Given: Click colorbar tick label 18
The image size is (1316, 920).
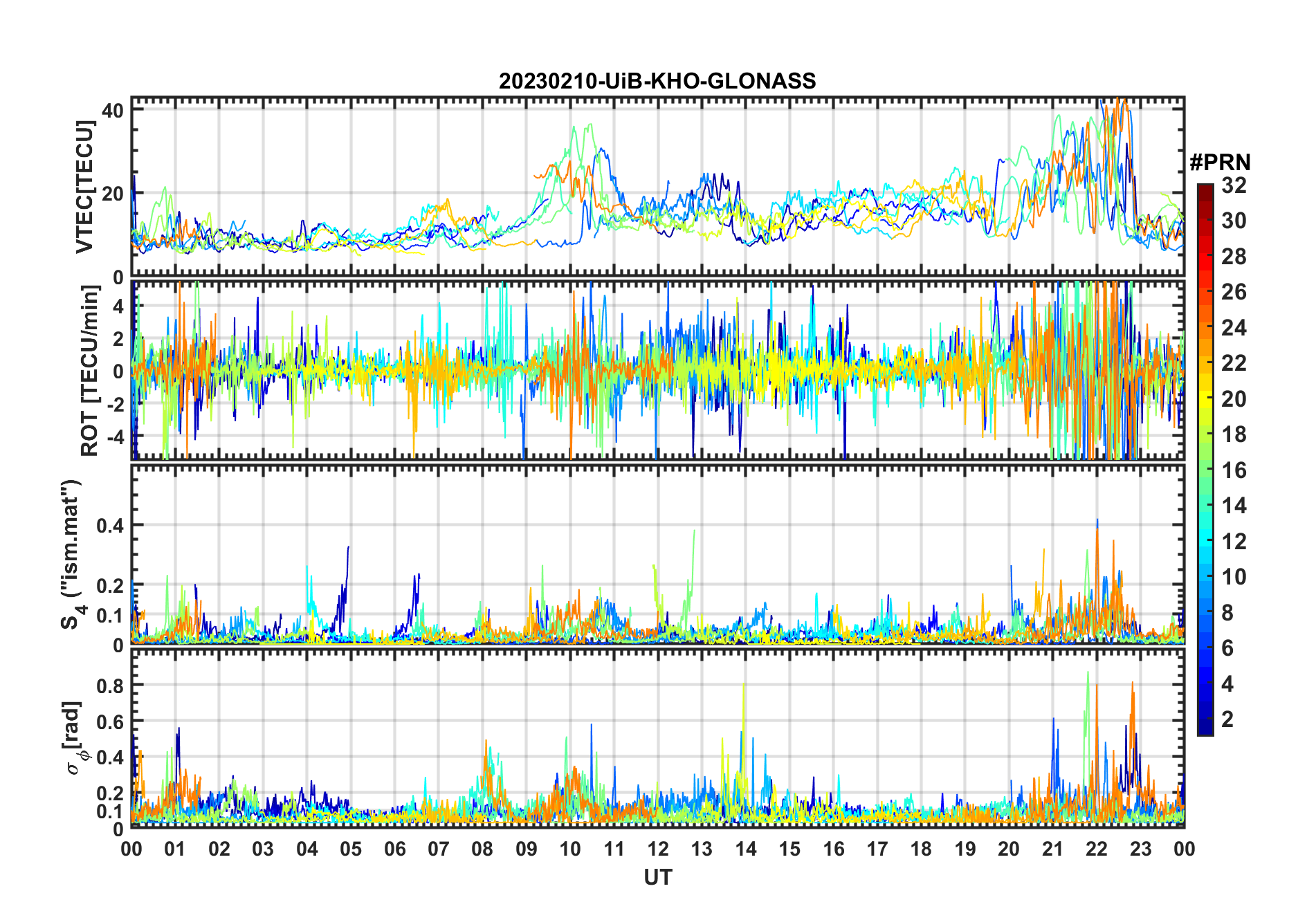Looking at the screenshot, I should tap(1234, 434).
